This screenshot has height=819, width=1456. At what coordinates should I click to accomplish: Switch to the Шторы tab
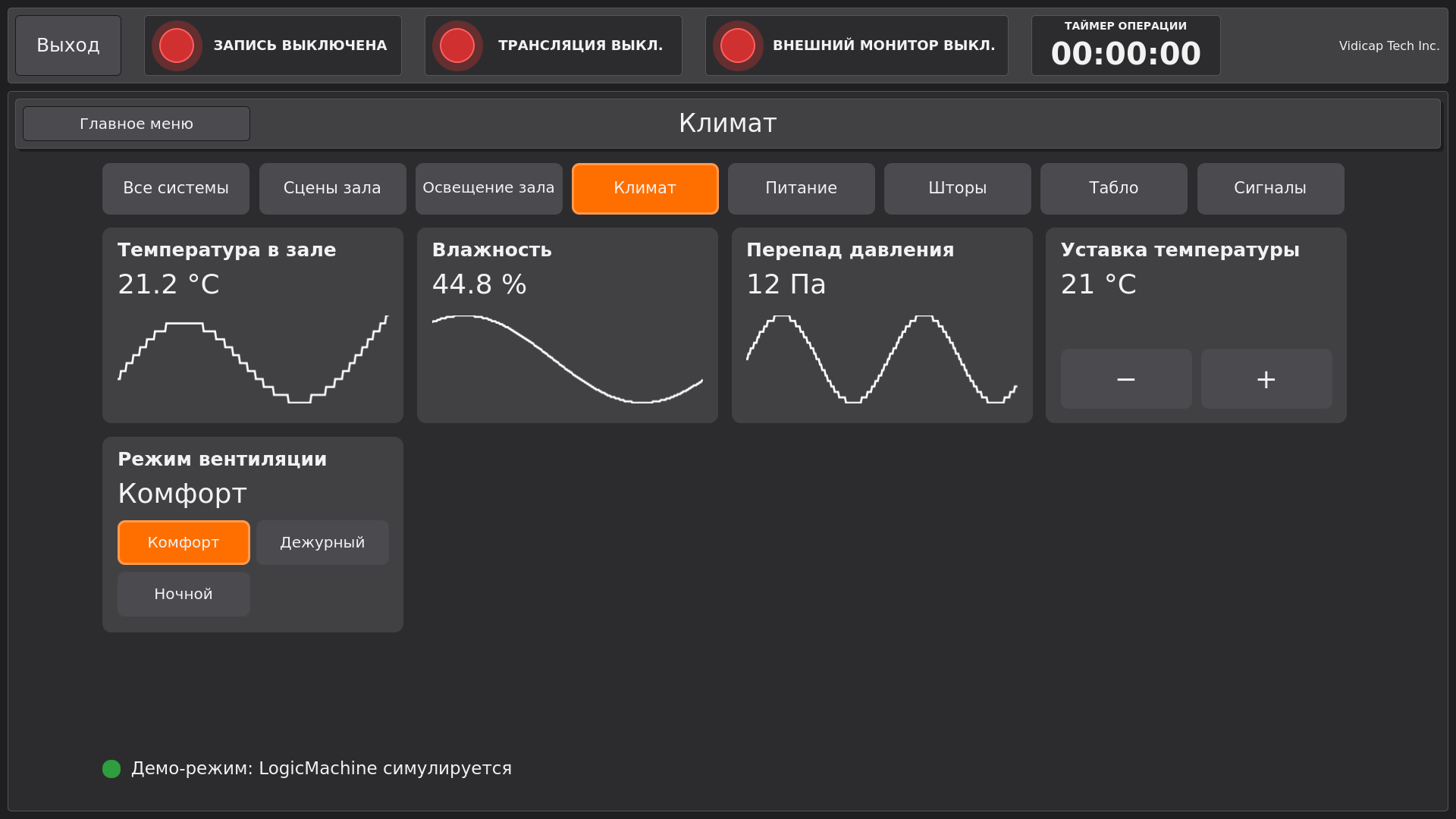click(x=958, y=188)
